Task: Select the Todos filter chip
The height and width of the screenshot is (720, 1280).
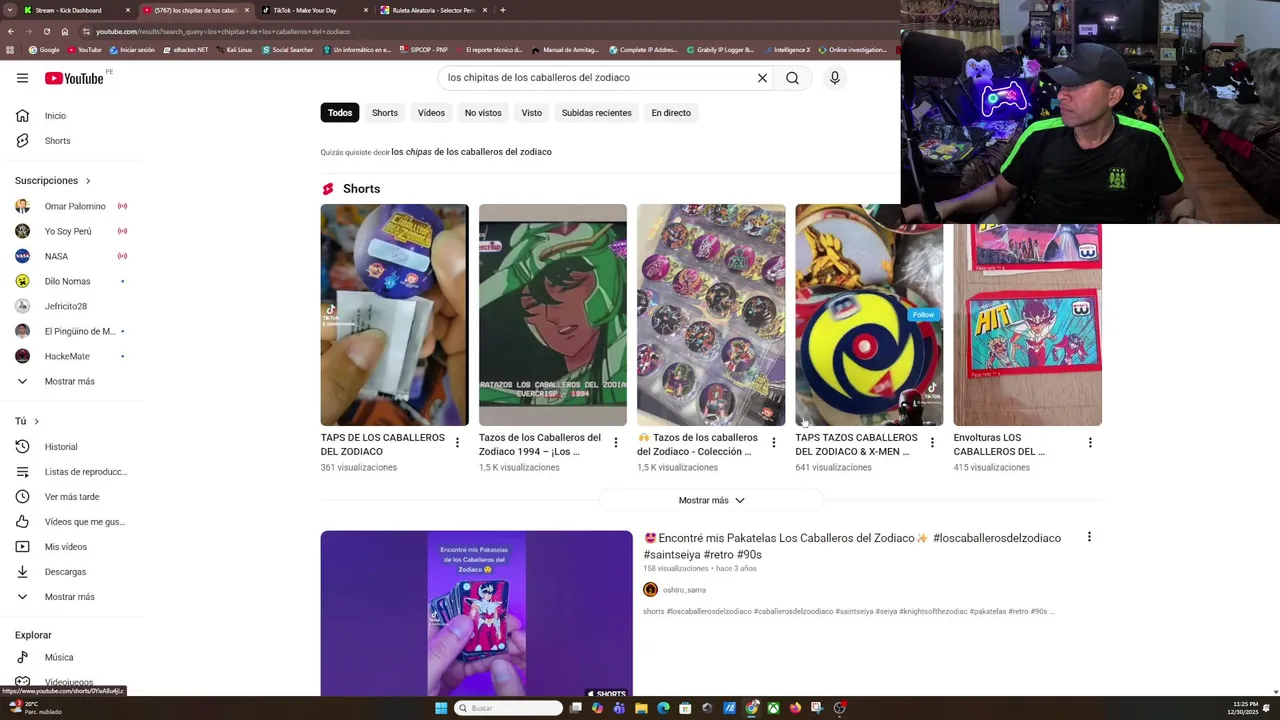Action: tap(340, 113)
